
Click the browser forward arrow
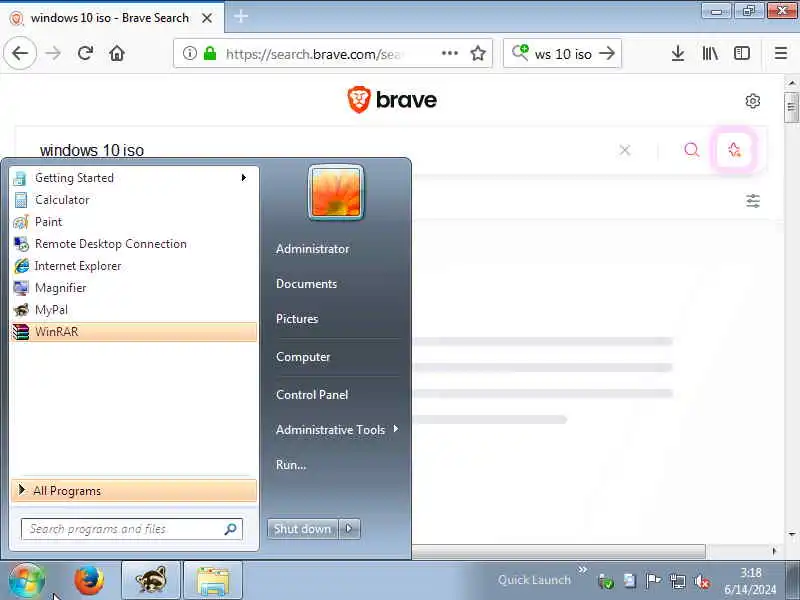[53, 53]
